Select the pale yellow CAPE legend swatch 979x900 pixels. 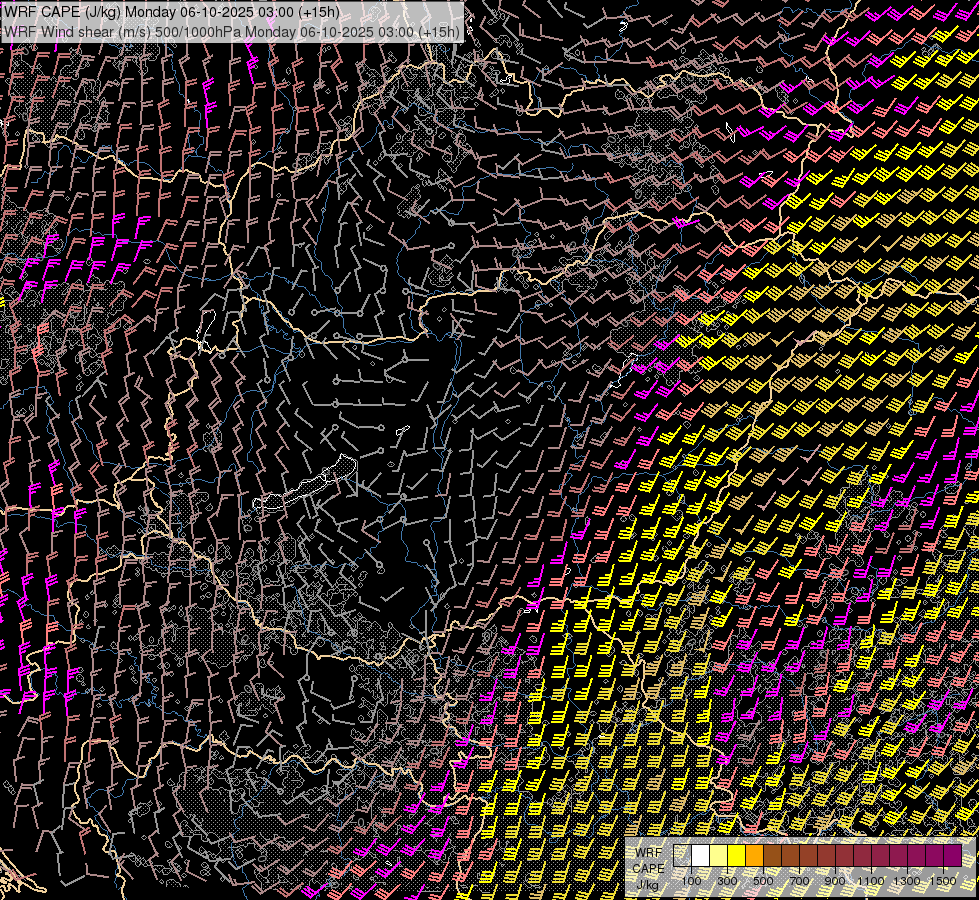[x=719, y=856]
